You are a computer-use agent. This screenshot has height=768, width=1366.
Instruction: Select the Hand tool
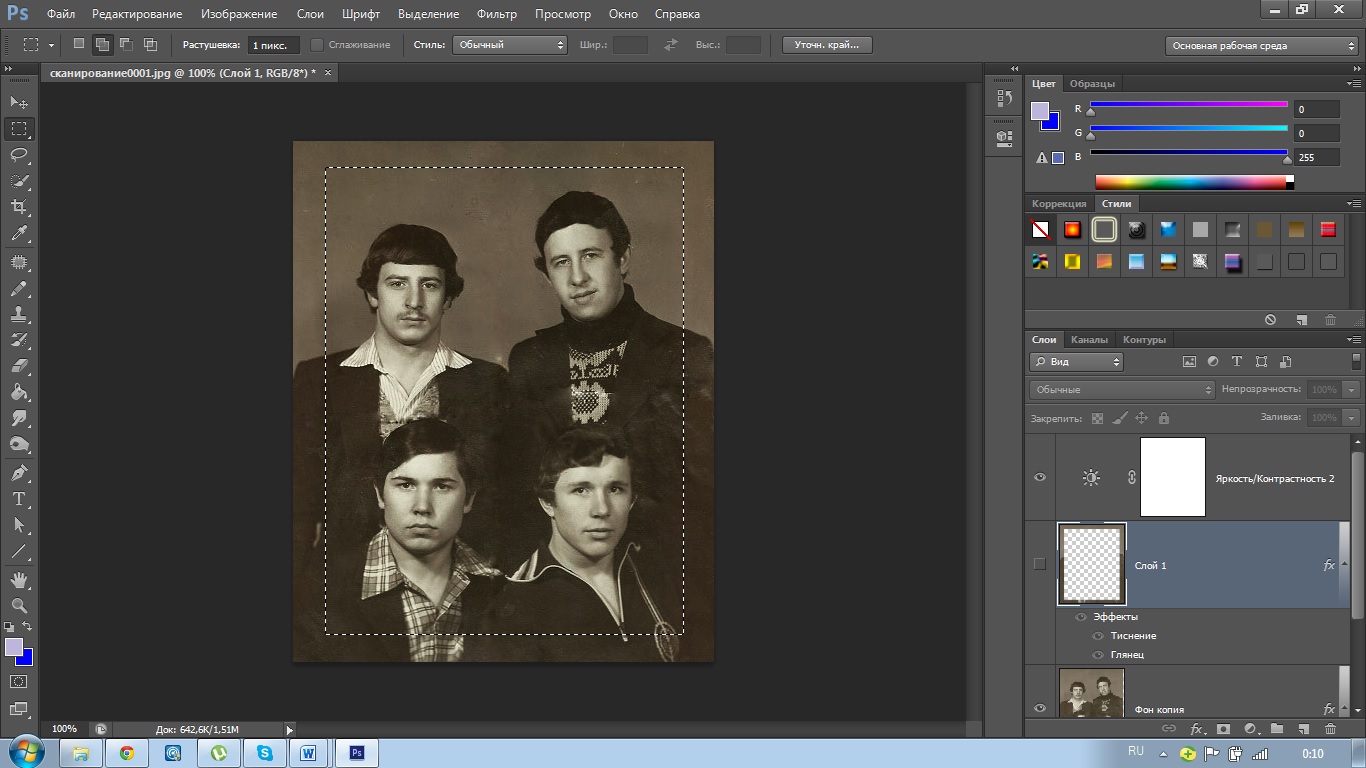tap(19, 580)
